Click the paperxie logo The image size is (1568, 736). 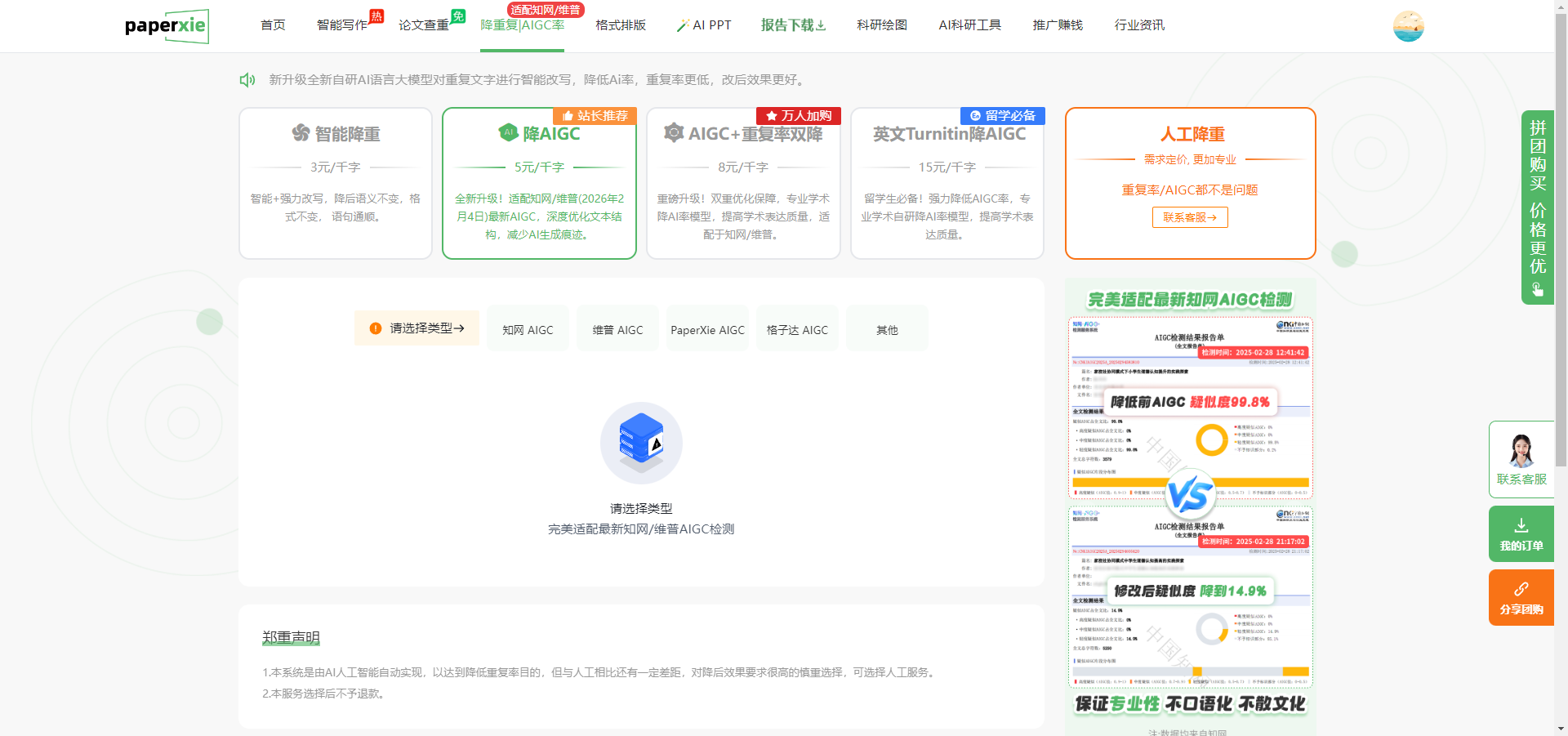167,26
